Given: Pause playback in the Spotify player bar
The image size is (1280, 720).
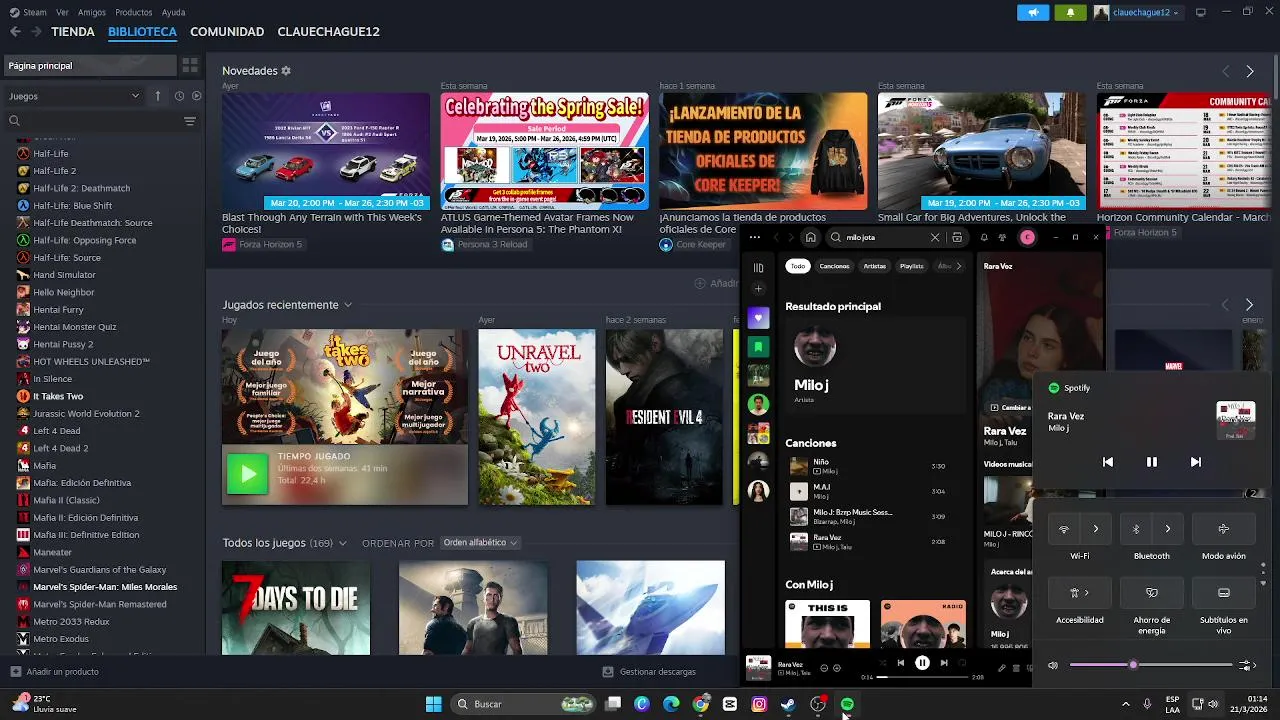Looking at the screenshot, I should pyautogui.click(x=922, y=662).
